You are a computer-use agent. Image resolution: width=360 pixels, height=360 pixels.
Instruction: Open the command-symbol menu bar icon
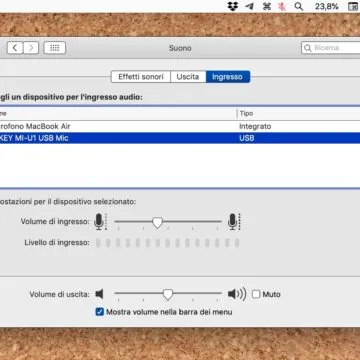pyautogui.click(x=267, y=6)
